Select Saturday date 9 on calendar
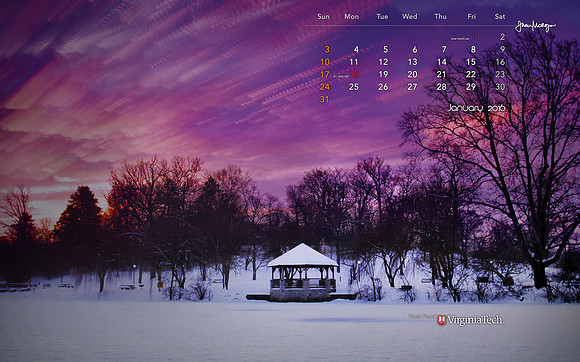This screenshot has height=362, width=580. [x=502, y=50]
